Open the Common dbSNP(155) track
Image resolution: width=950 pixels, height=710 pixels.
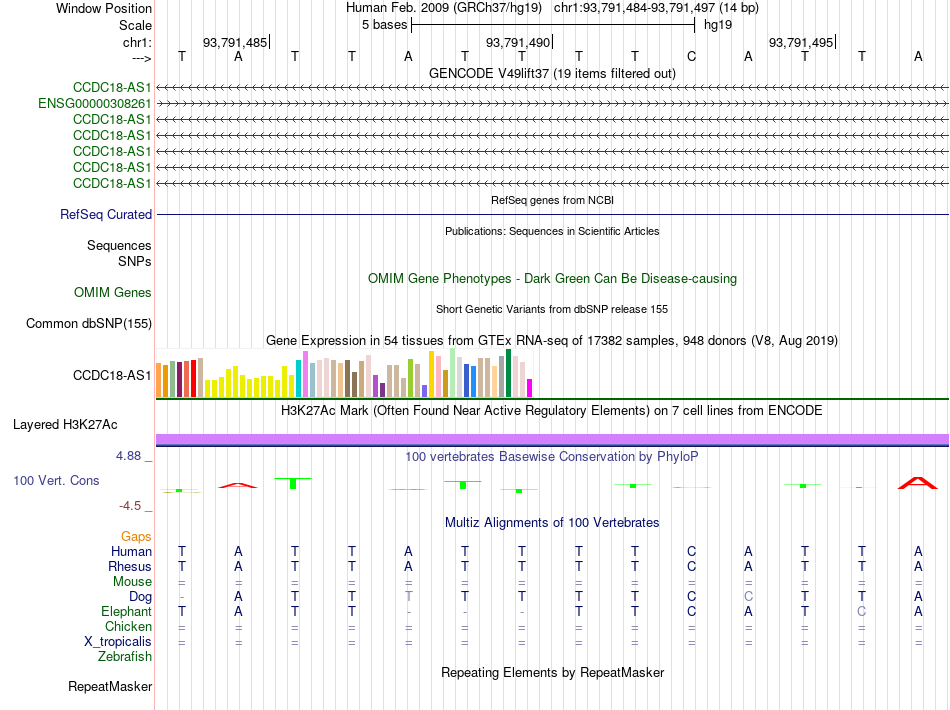(x=89, y=323)
